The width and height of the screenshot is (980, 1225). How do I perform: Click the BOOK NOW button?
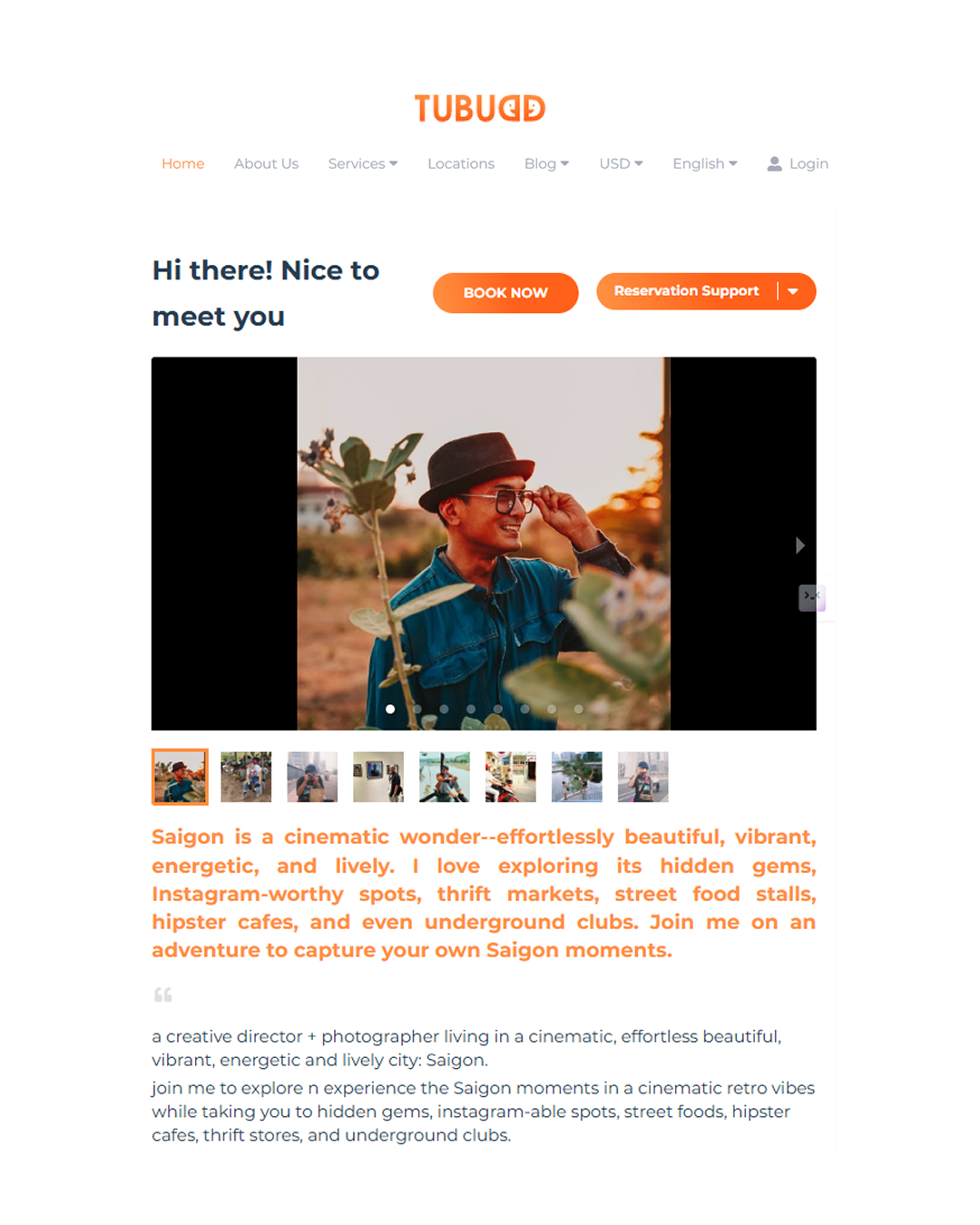tap(505, 293)
